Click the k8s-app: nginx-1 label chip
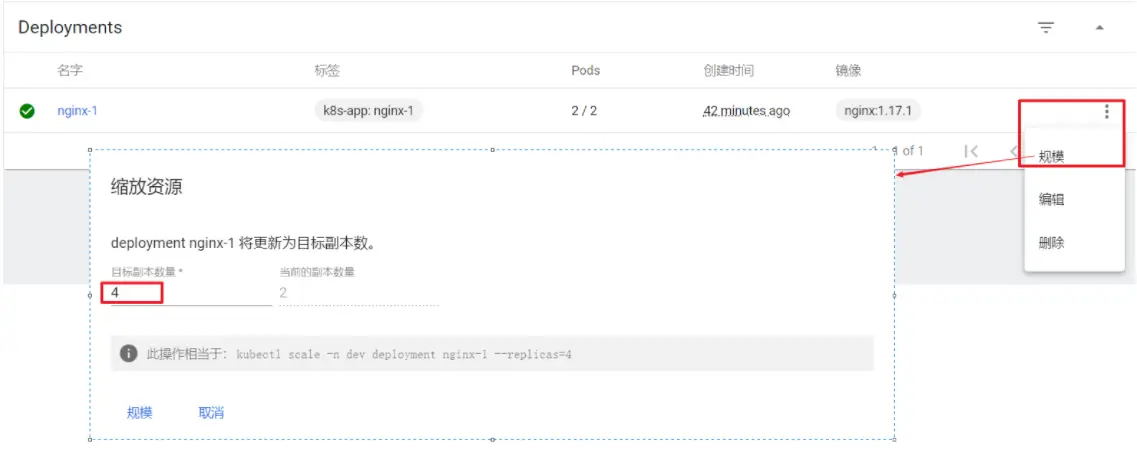The height and width of the screenshot is (458, 1137). pos(368,111)
